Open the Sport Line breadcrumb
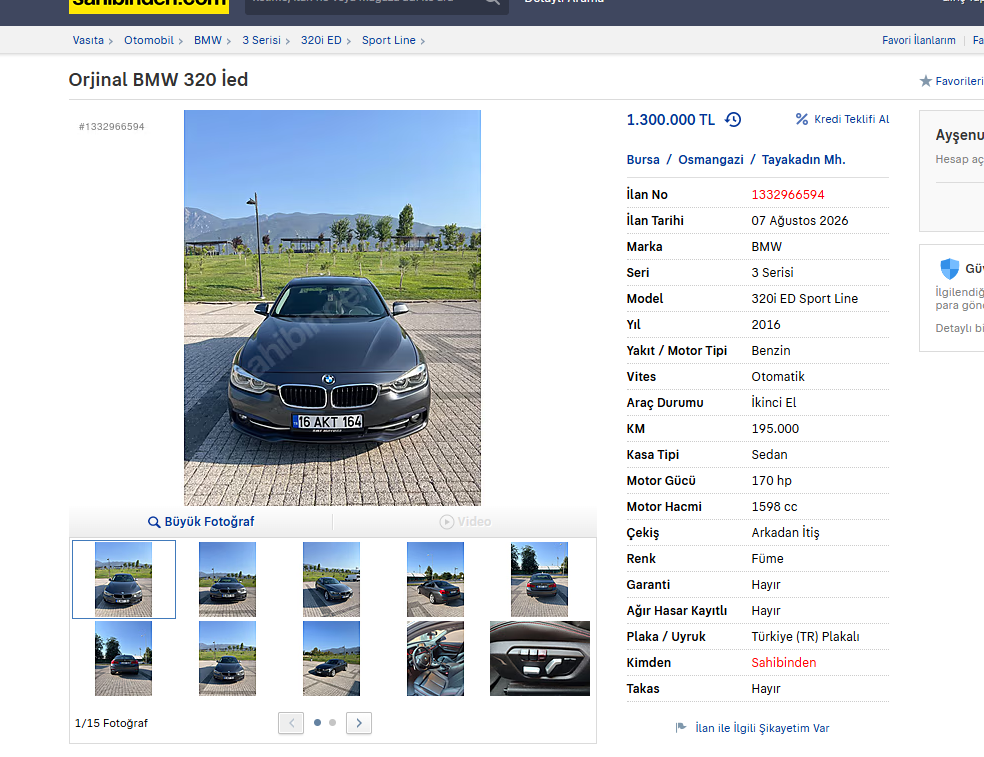Image resolution: width=984 pixels, height=757 pixels. click(388, 40)
